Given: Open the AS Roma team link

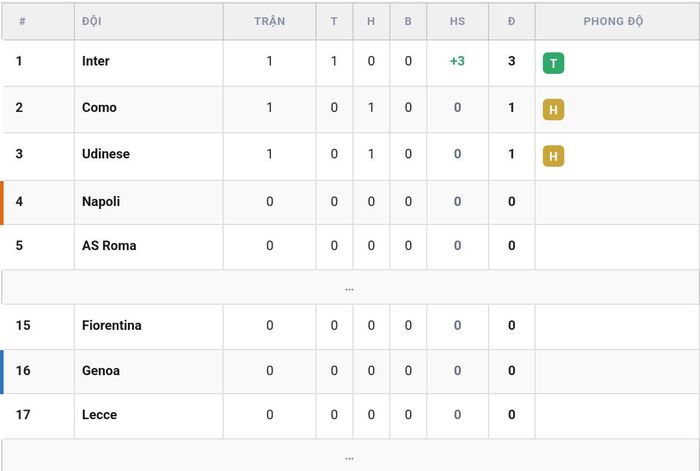Looking at the screenshot, I should click(109, 246).
